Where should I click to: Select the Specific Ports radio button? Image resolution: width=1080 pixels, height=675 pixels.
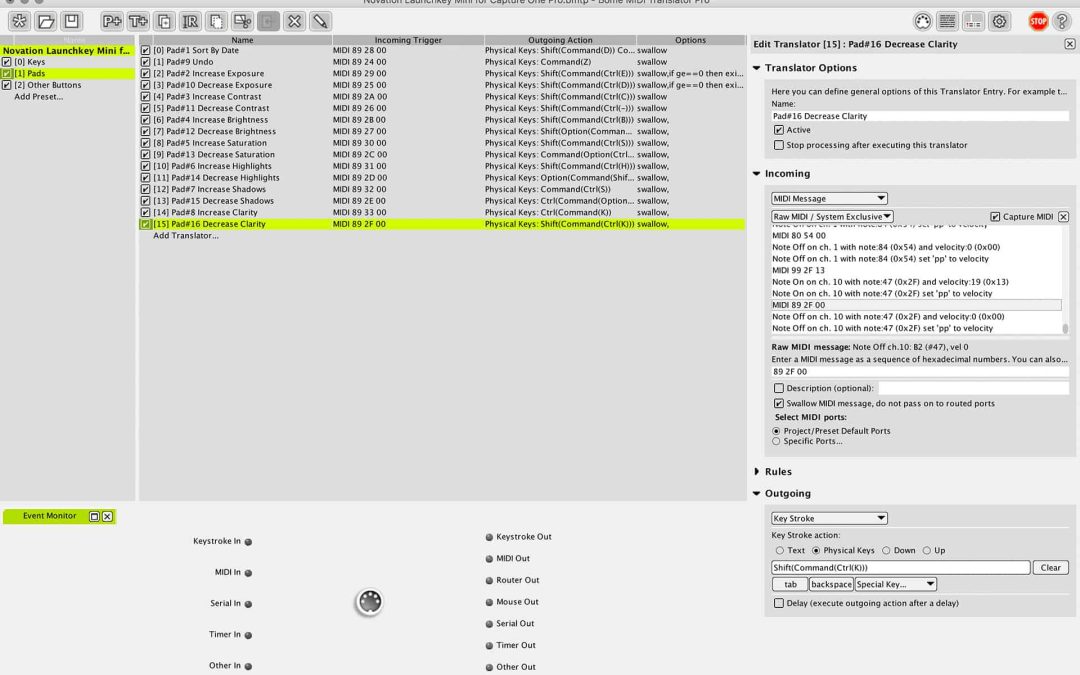click(x=777, y=441)
